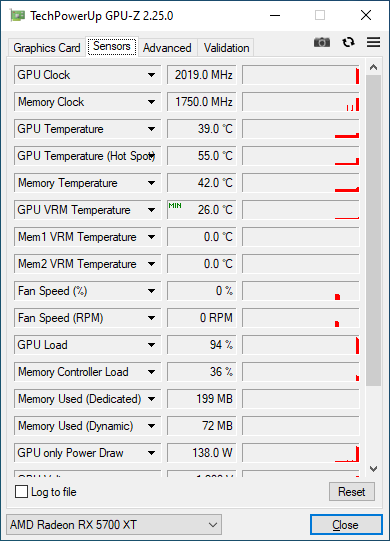Viewport: 390px width, 541px height.
Task: Switch to the Graphics Card tab
Action: click(47, 48)
